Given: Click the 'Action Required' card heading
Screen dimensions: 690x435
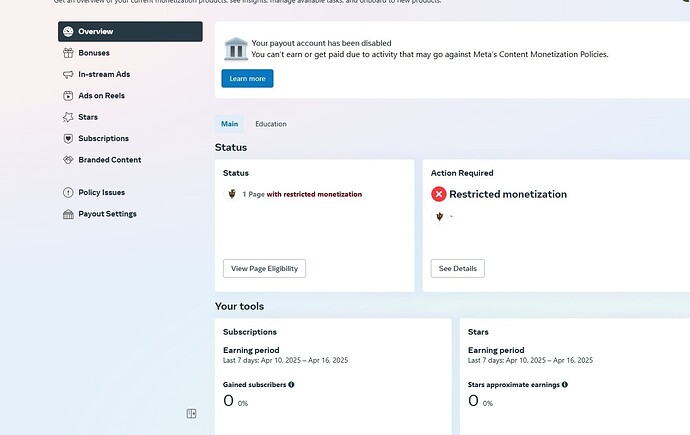Looking at the screenshot, I should 462,173.
